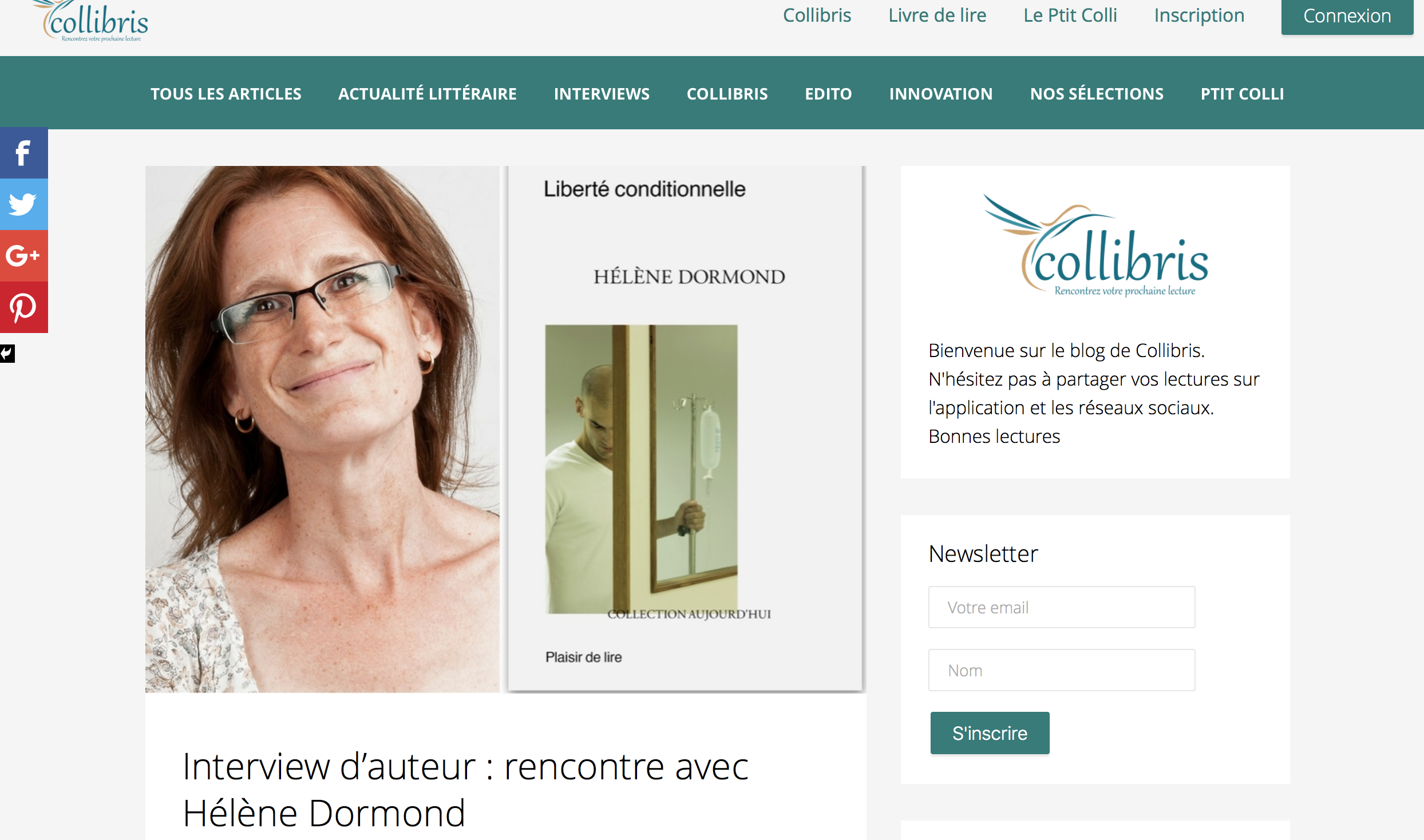Open the Le Ptit Colli link
The image size is (1424, 840).
1070,15
